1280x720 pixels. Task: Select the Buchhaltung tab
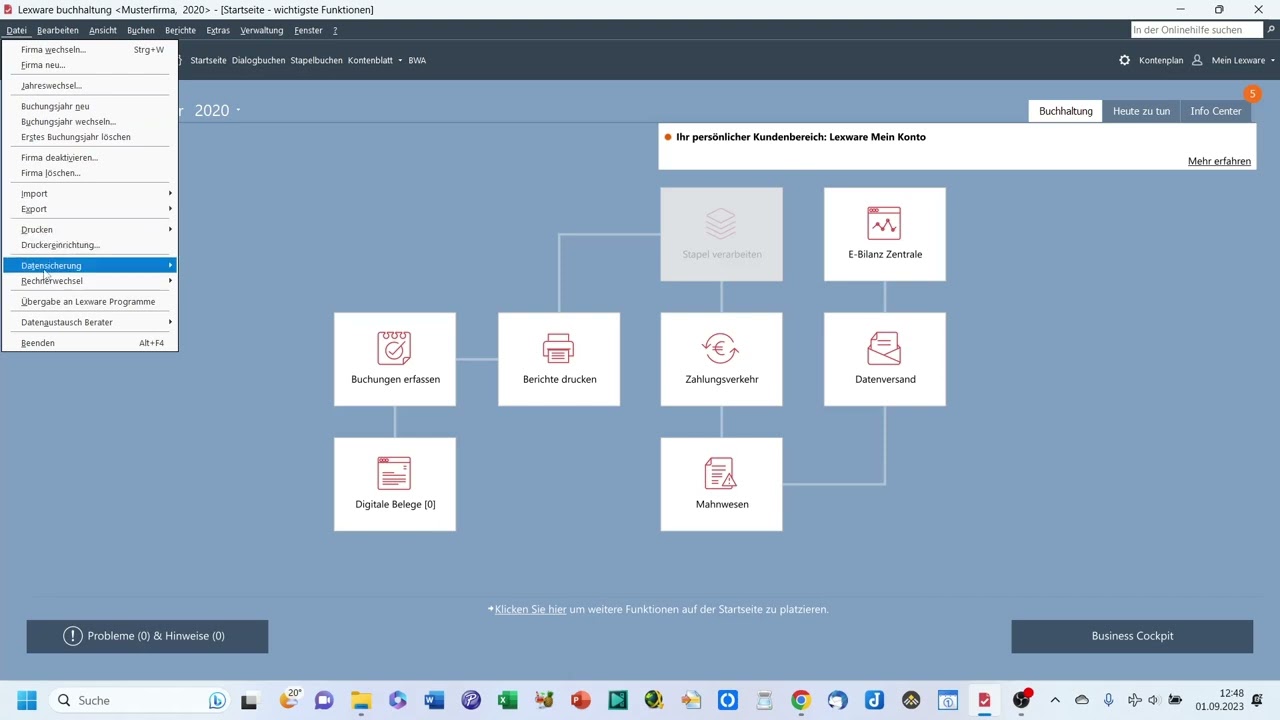[x=1065, y=111]
